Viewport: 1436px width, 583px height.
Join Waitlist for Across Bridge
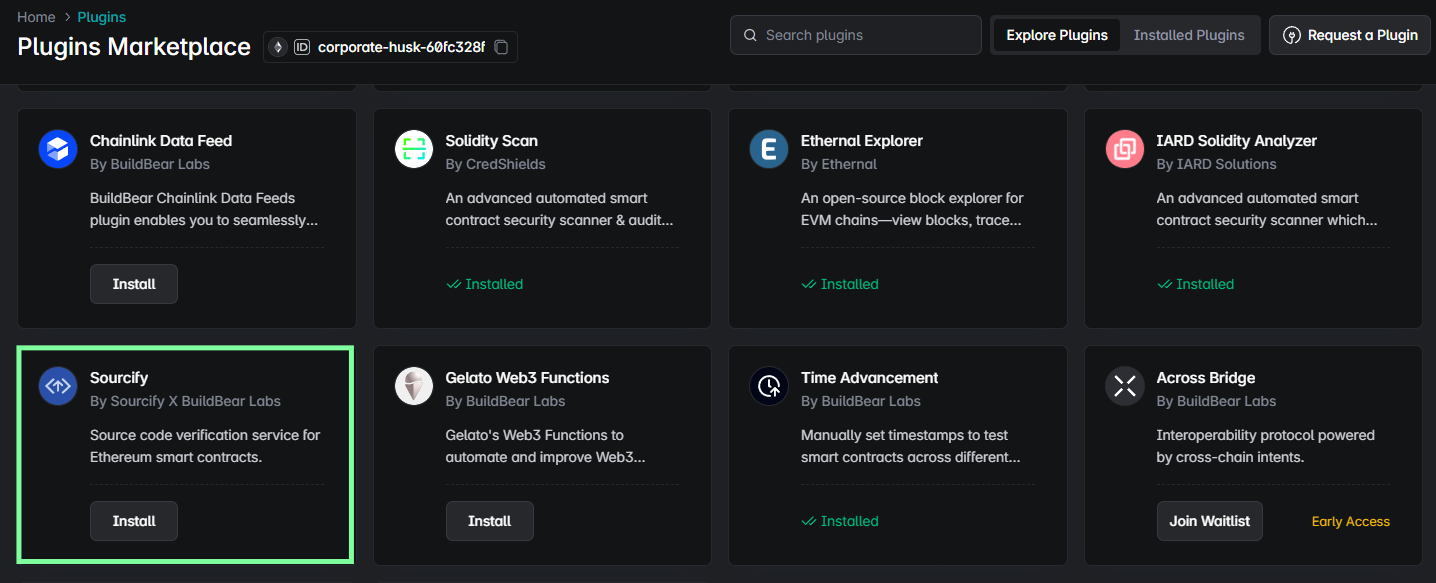(1209, 521)
